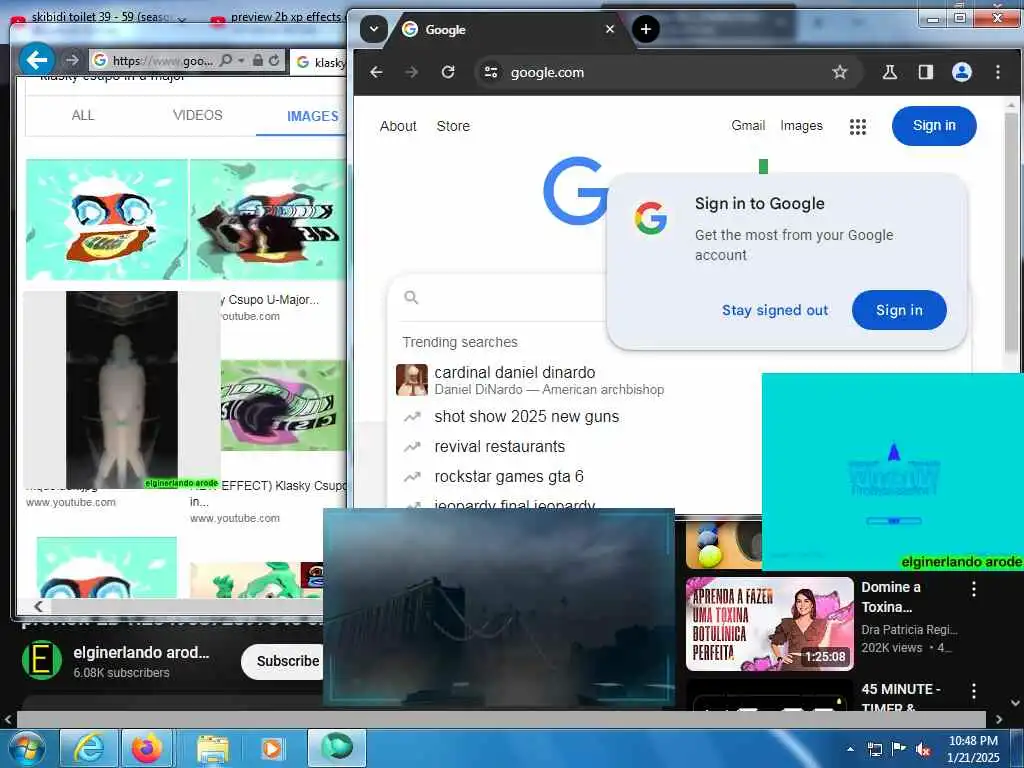
Task: Reload the google.com page in Chrome
Action: coord(447,72)
